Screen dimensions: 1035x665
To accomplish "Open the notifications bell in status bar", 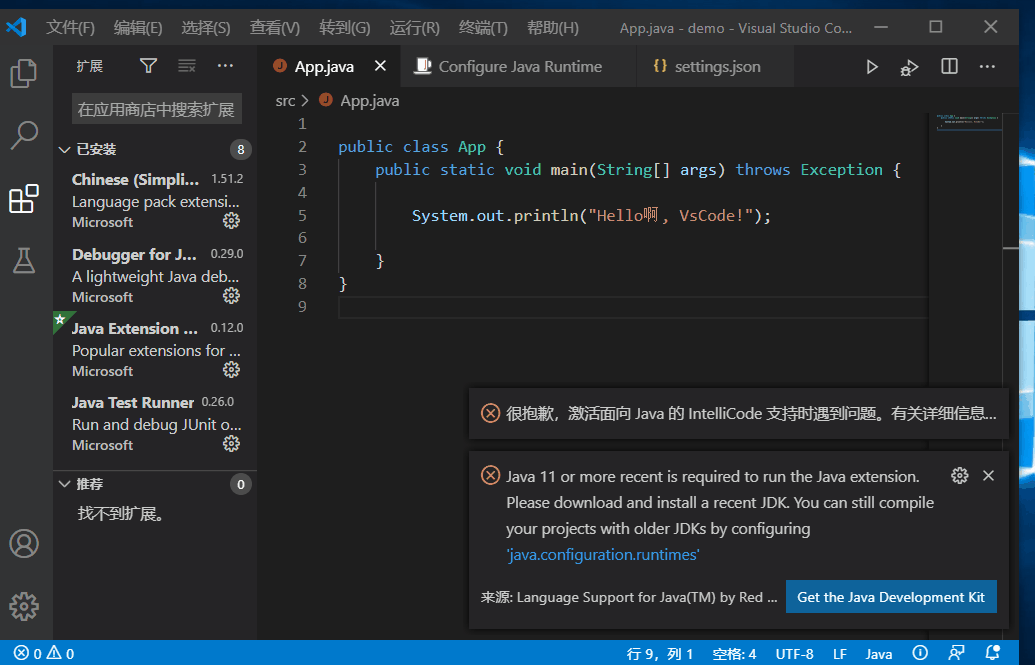I will tap(992, 653).
